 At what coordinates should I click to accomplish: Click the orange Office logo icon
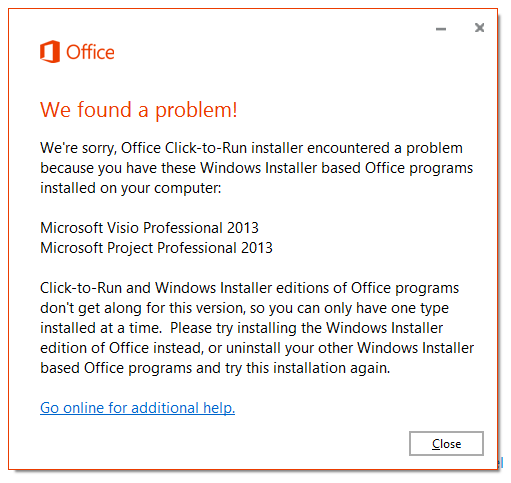tap(50, 52)
